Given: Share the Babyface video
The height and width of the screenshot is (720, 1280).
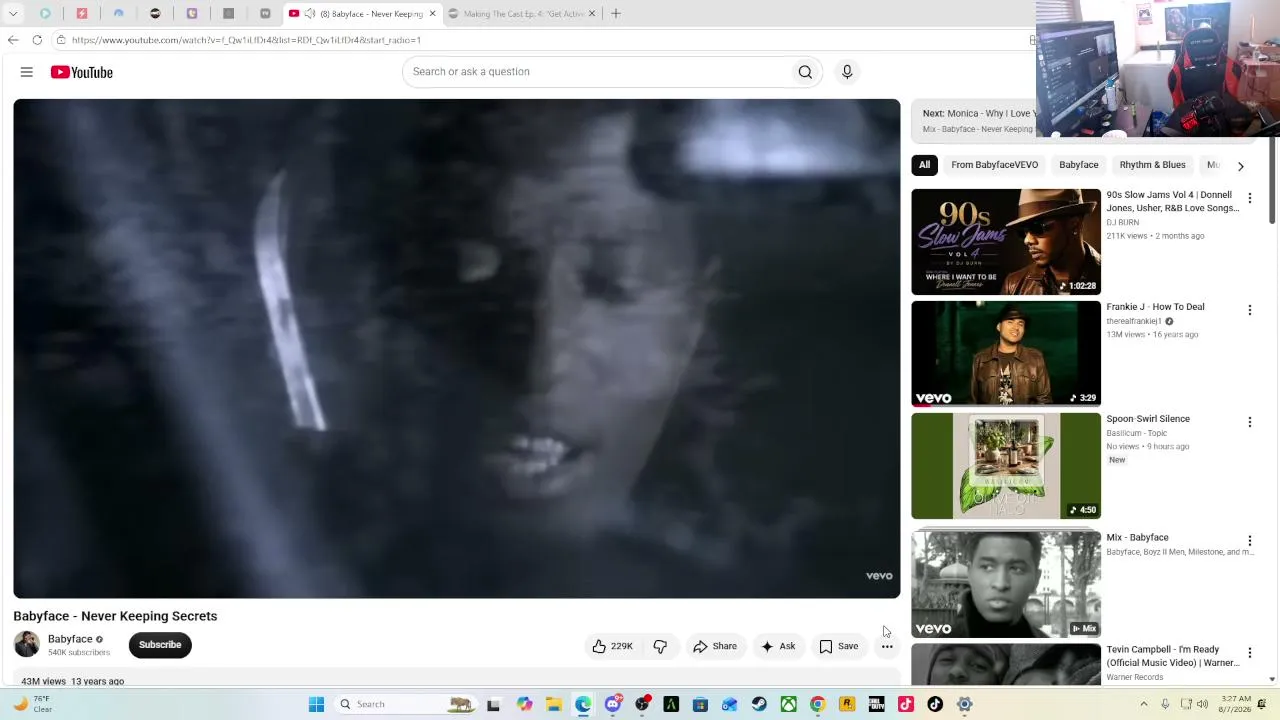Looking at the screenshot, I should click(x=715, y=646).
